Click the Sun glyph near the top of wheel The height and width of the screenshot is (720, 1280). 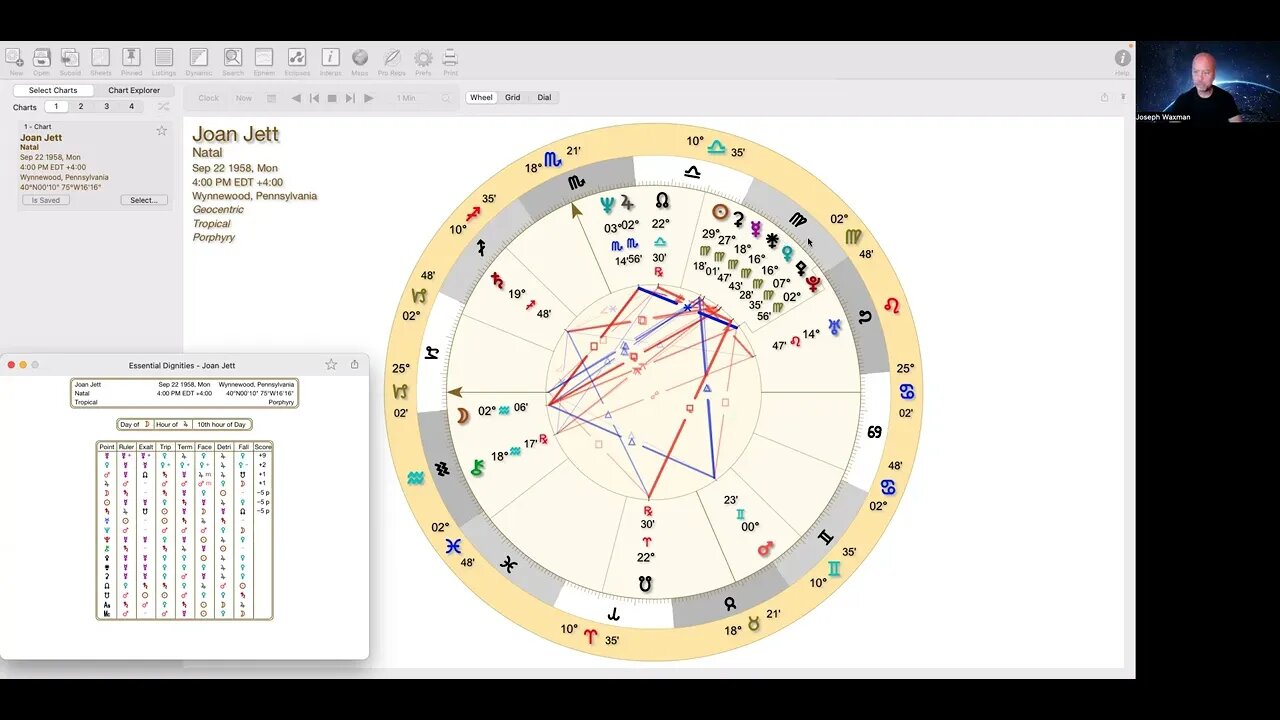pyautogui.click(x=719, y=212)
